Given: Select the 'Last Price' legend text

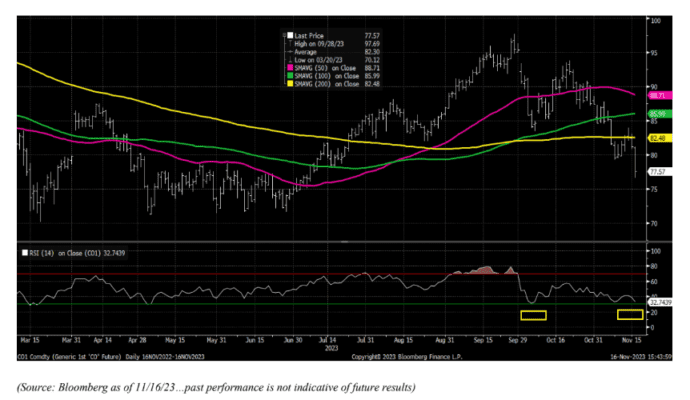Looking at the screenshot, I should [309, 36].
